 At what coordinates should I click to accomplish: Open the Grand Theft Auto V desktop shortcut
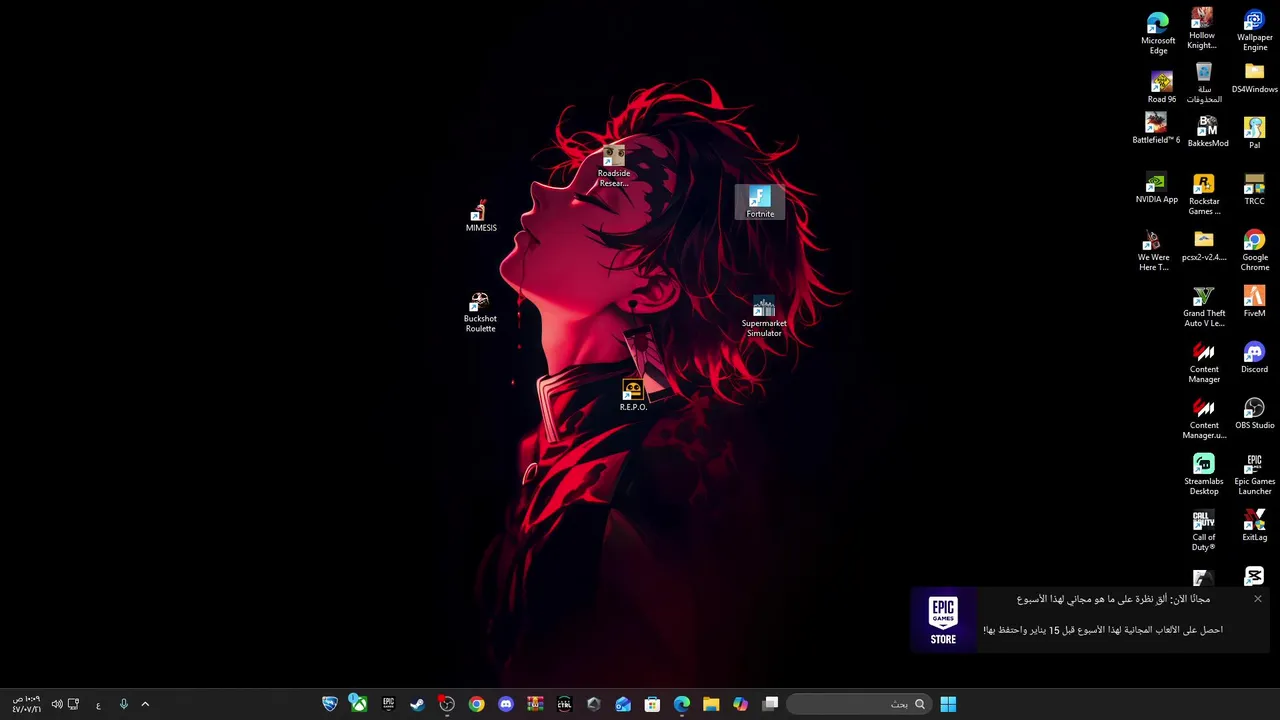click(x=1203, y=307)
